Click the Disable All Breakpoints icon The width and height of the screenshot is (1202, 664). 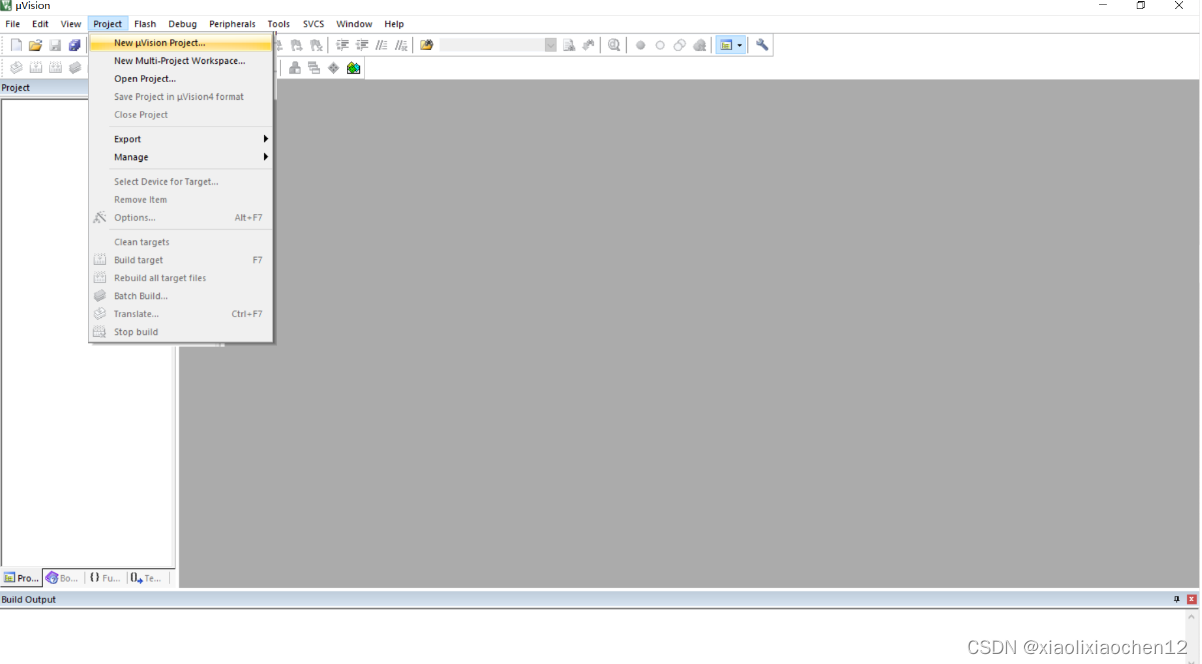pos(680,45)
